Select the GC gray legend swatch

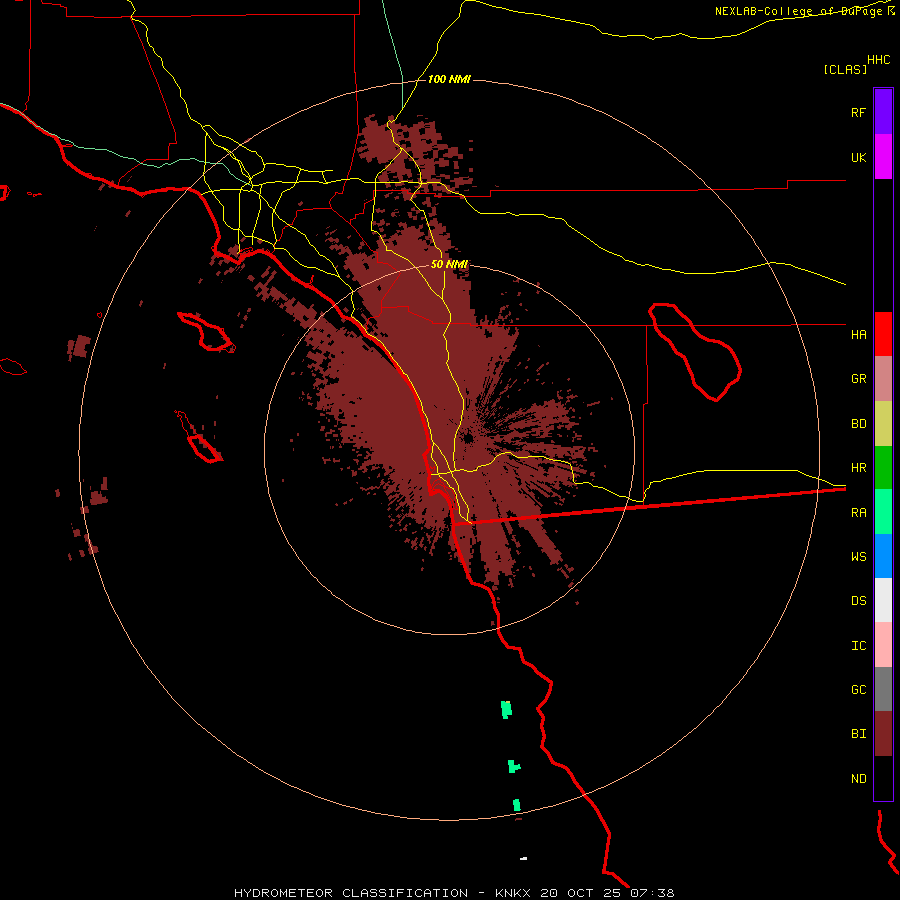[883, 689]
